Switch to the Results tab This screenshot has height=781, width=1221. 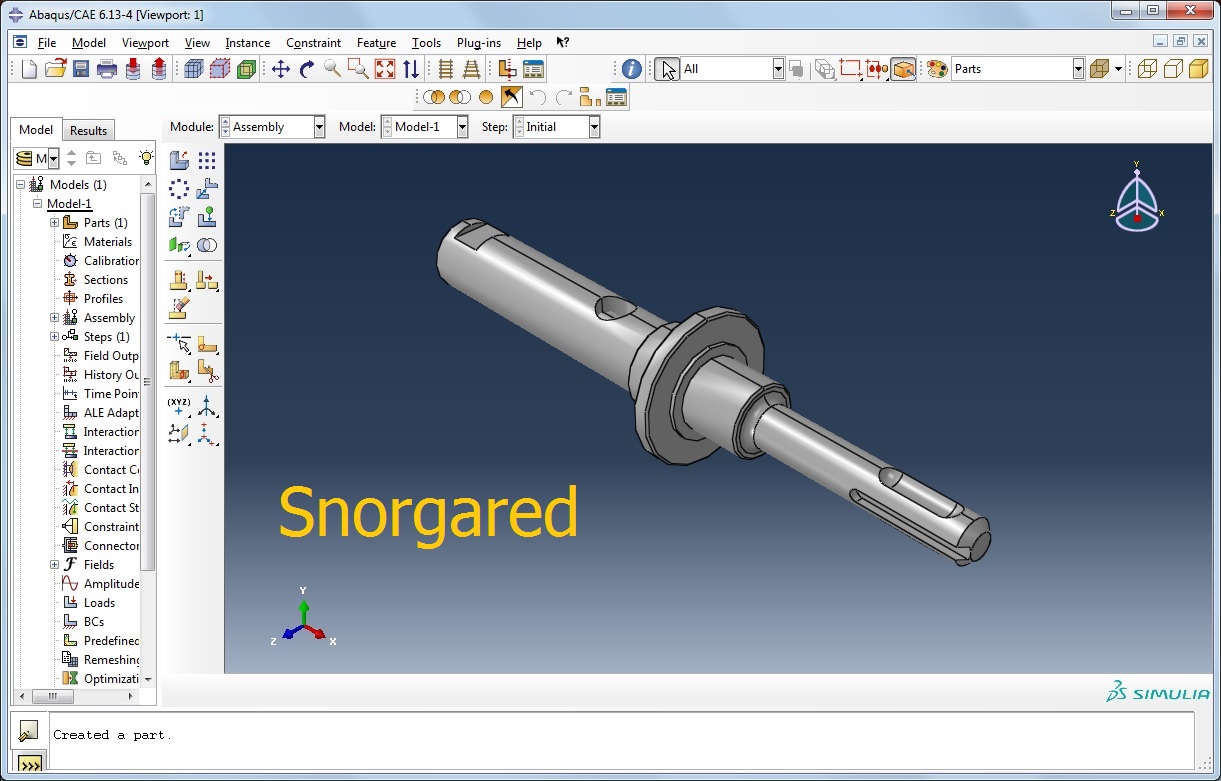tap(88, 130)
